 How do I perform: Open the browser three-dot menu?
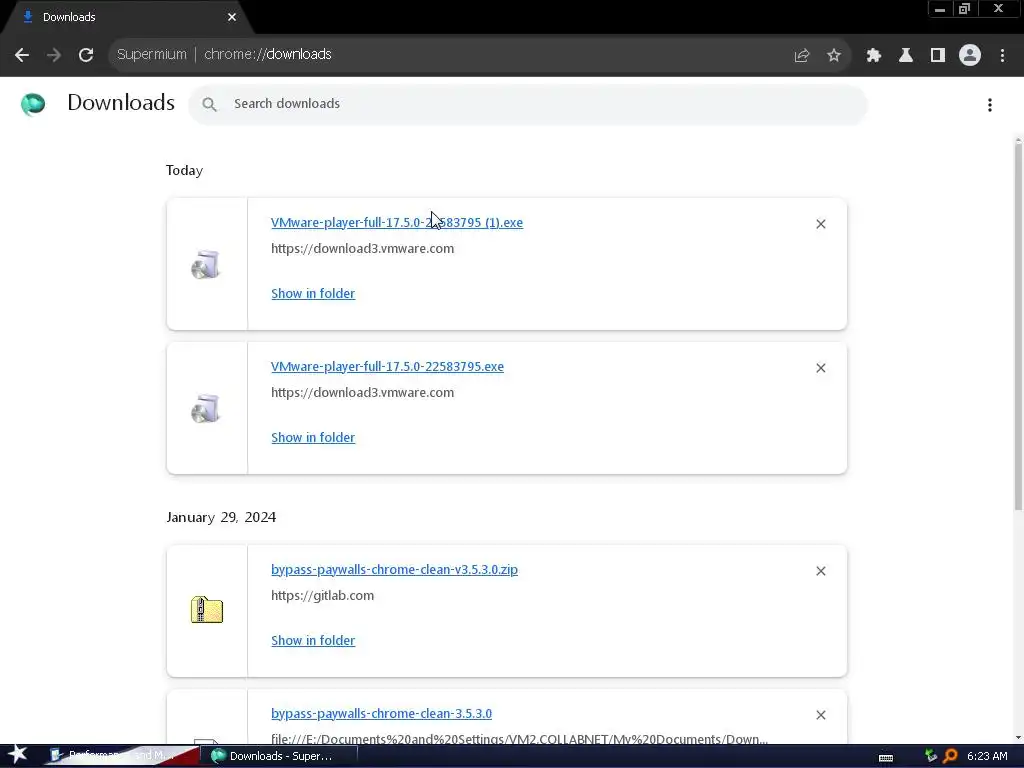tap(1002, 56)
